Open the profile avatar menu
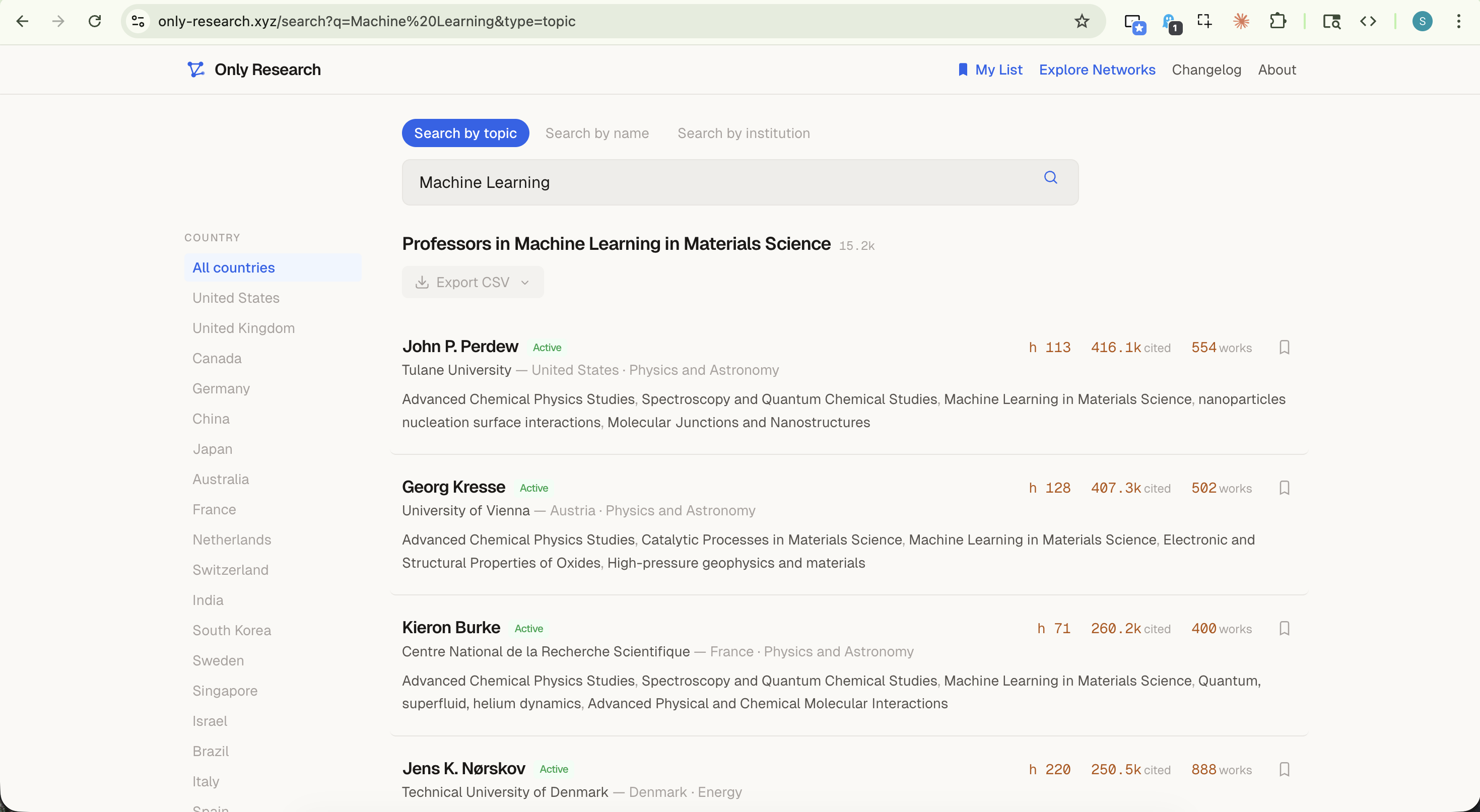1480x812 pixels. pyautogui.click(x=1423, y=21)
